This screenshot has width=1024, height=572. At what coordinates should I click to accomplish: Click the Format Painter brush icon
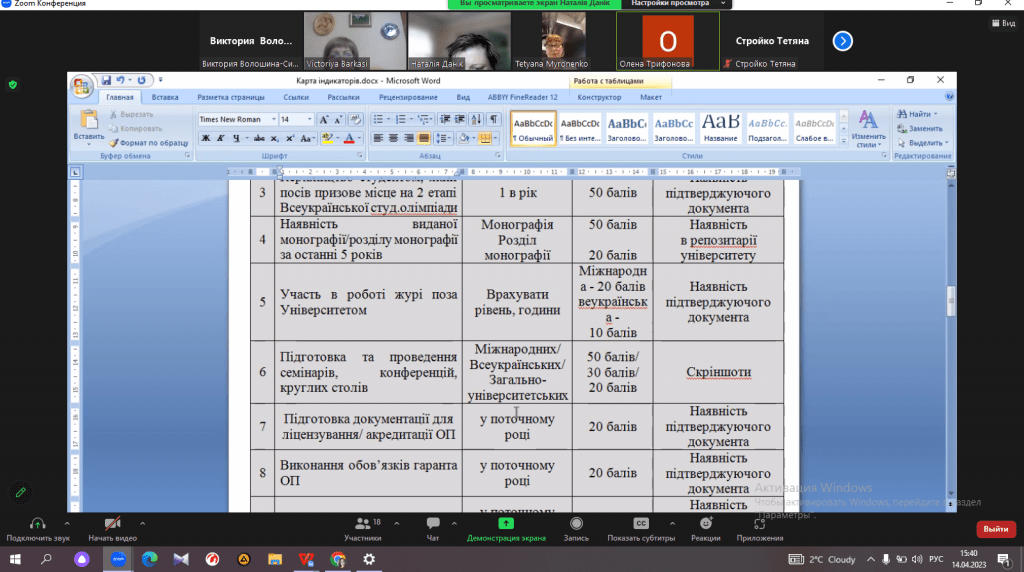[x=112, y=143]
